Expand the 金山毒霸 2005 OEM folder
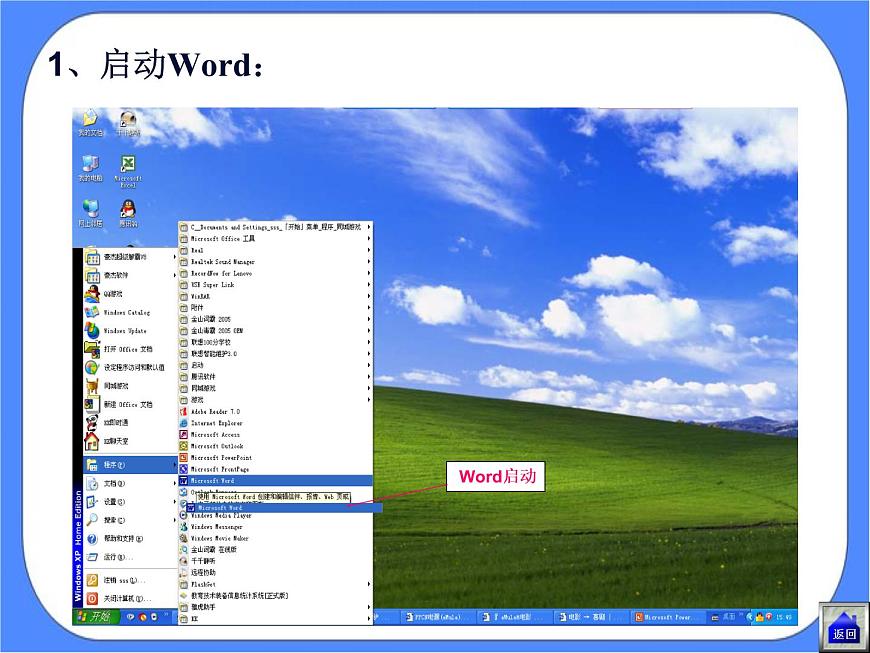870x653 pixels. pyautogui.click(x=275, y=331)
